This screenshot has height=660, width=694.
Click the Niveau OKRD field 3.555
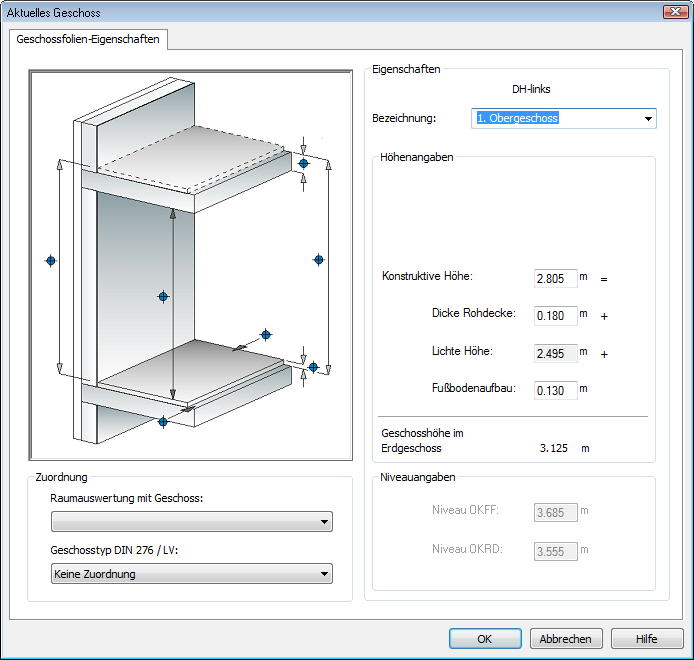(x=555, y=551)
